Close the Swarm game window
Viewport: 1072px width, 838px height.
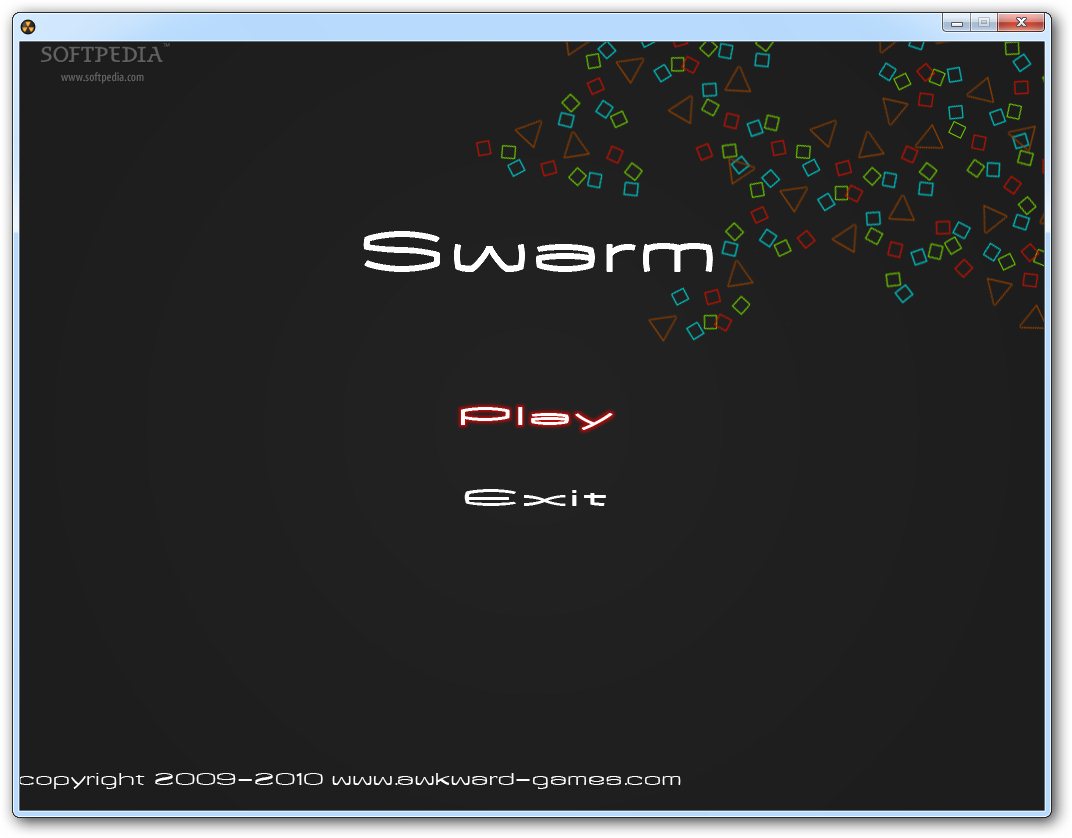tap(1021, 23)
